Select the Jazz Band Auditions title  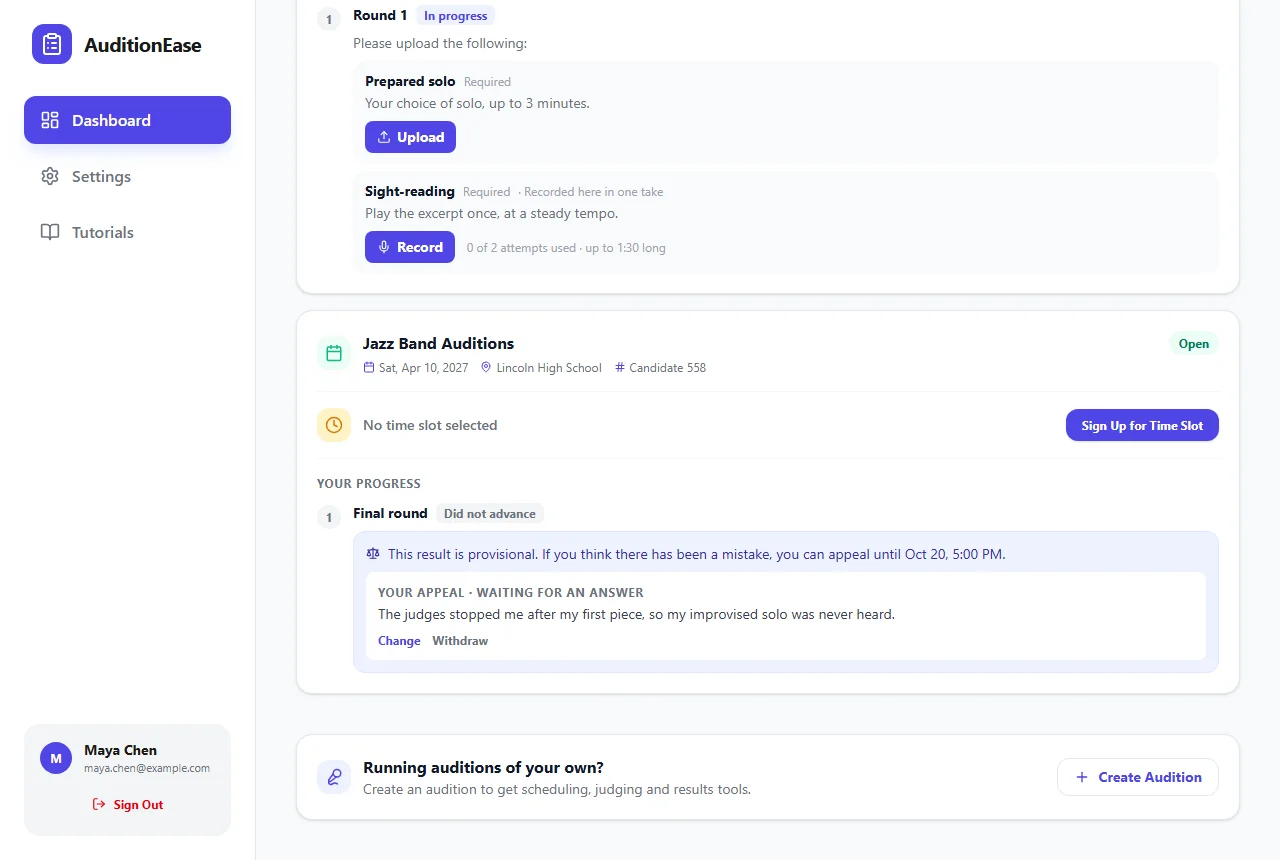(x=438, y=343)
